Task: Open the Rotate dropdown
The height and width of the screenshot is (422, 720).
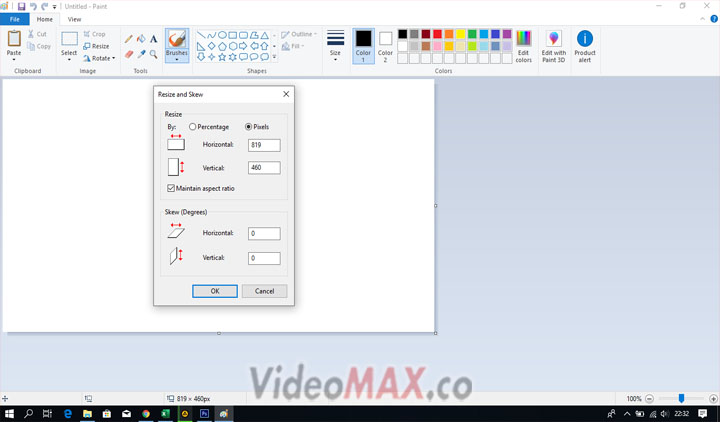Action: pos(99,58)
